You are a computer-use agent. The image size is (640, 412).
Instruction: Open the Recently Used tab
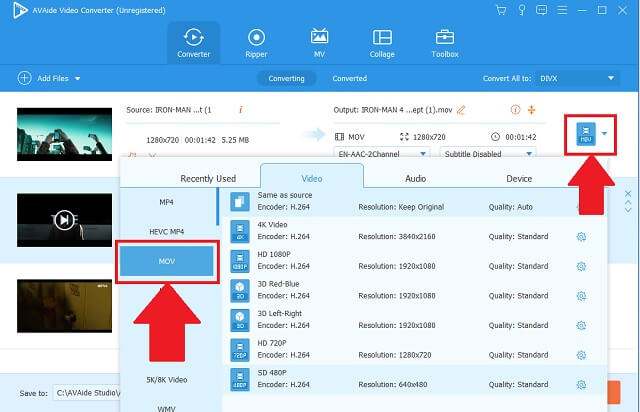(208, 178)
